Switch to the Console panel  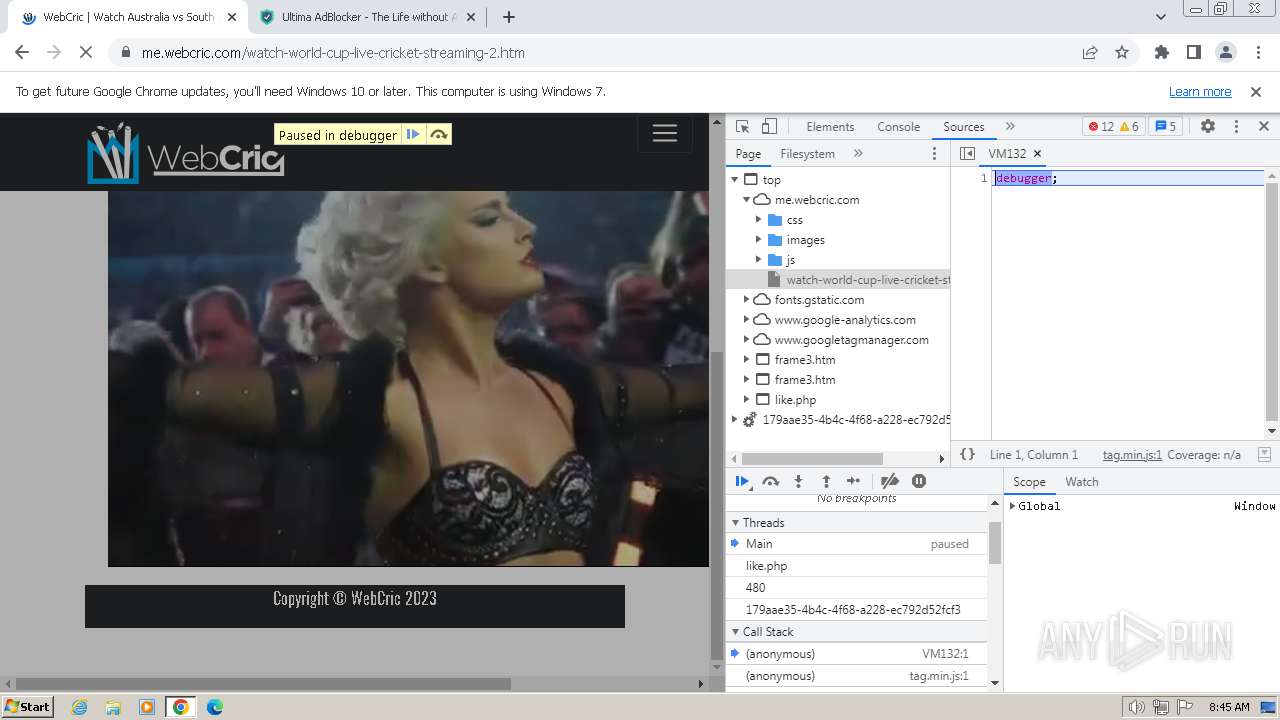coord(898,127)
